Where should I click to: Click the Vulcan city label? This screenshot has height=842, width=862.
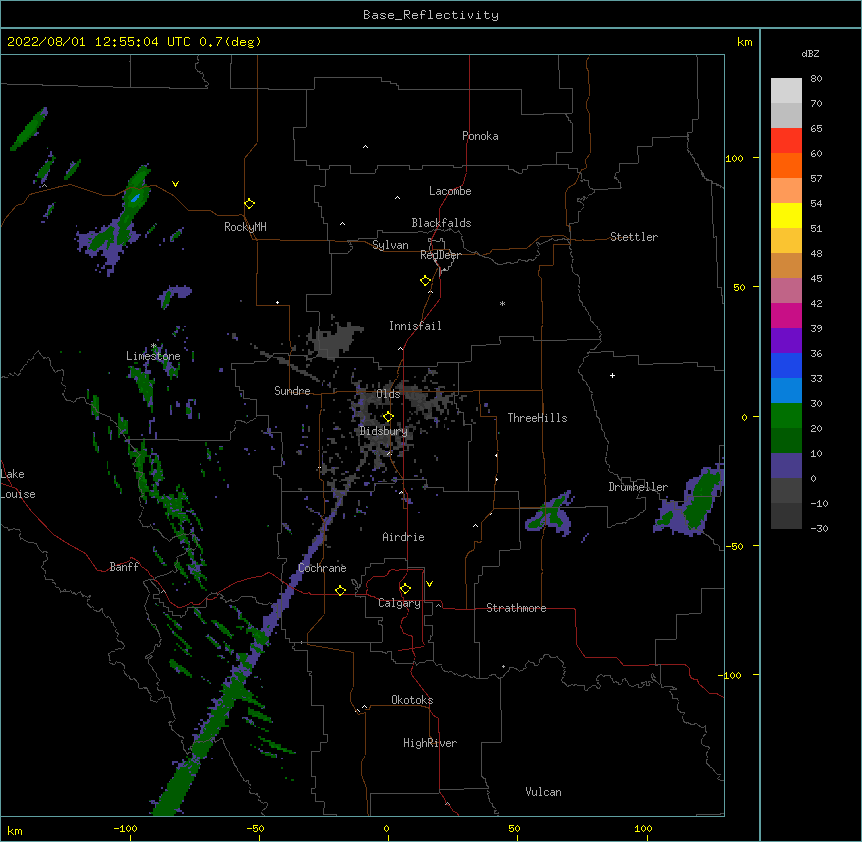click(x=543, y=792)
